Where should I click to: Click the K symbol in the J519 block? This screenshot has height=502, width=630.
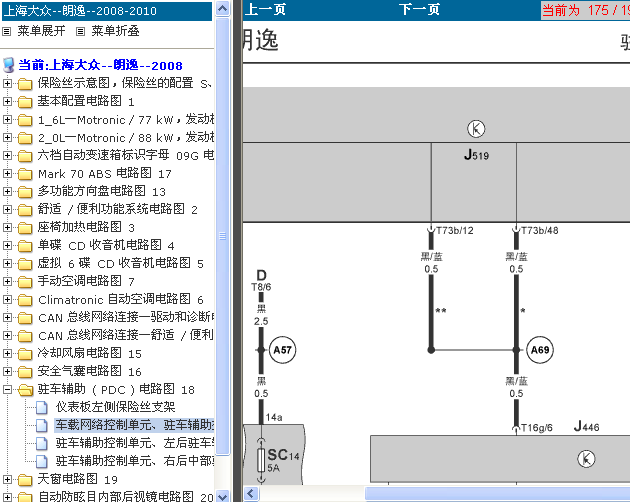[x=476, y=129]
